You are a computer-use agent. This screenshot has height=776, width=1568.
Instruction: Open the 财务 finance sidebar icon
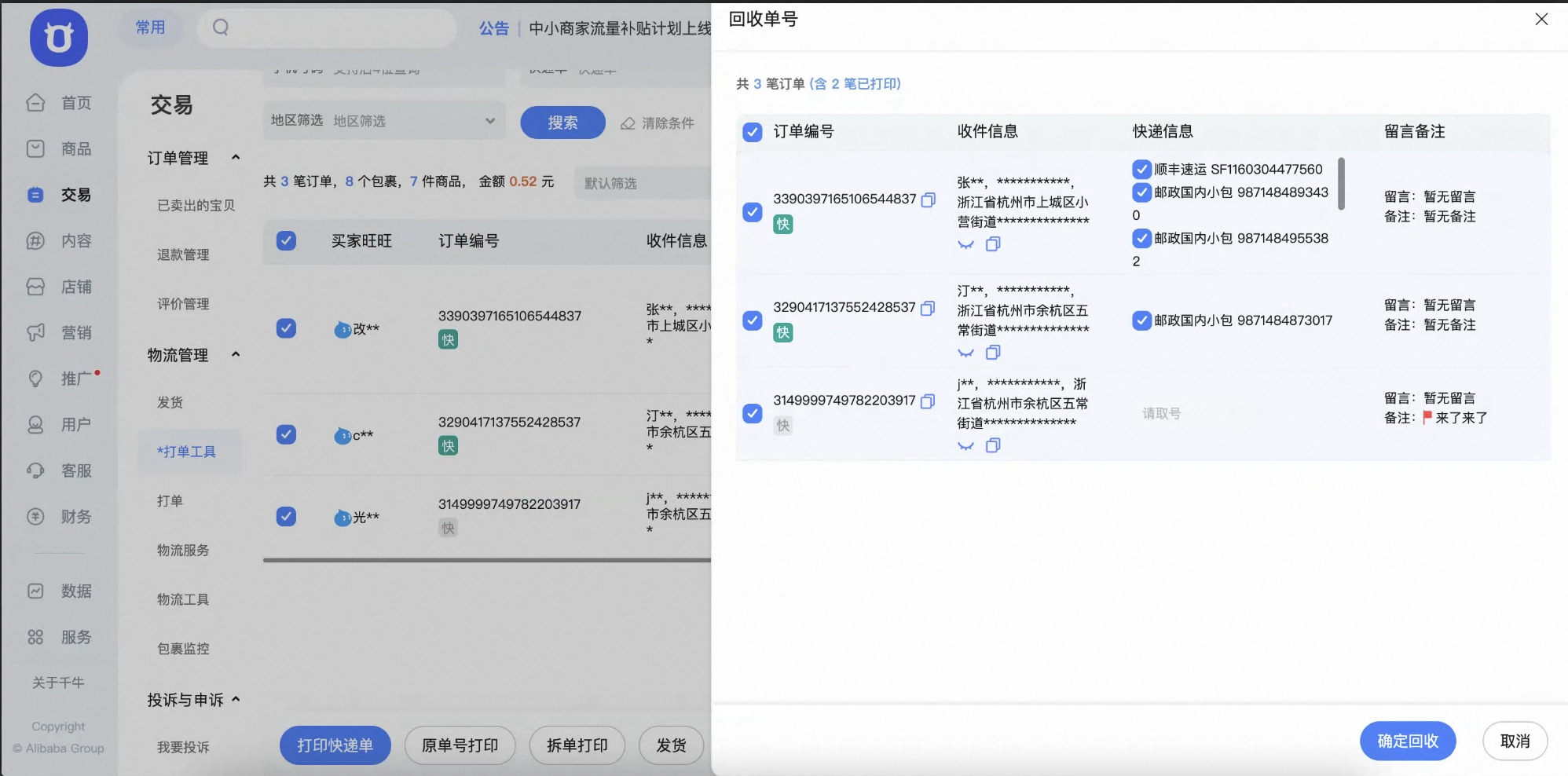coord(35,516)
